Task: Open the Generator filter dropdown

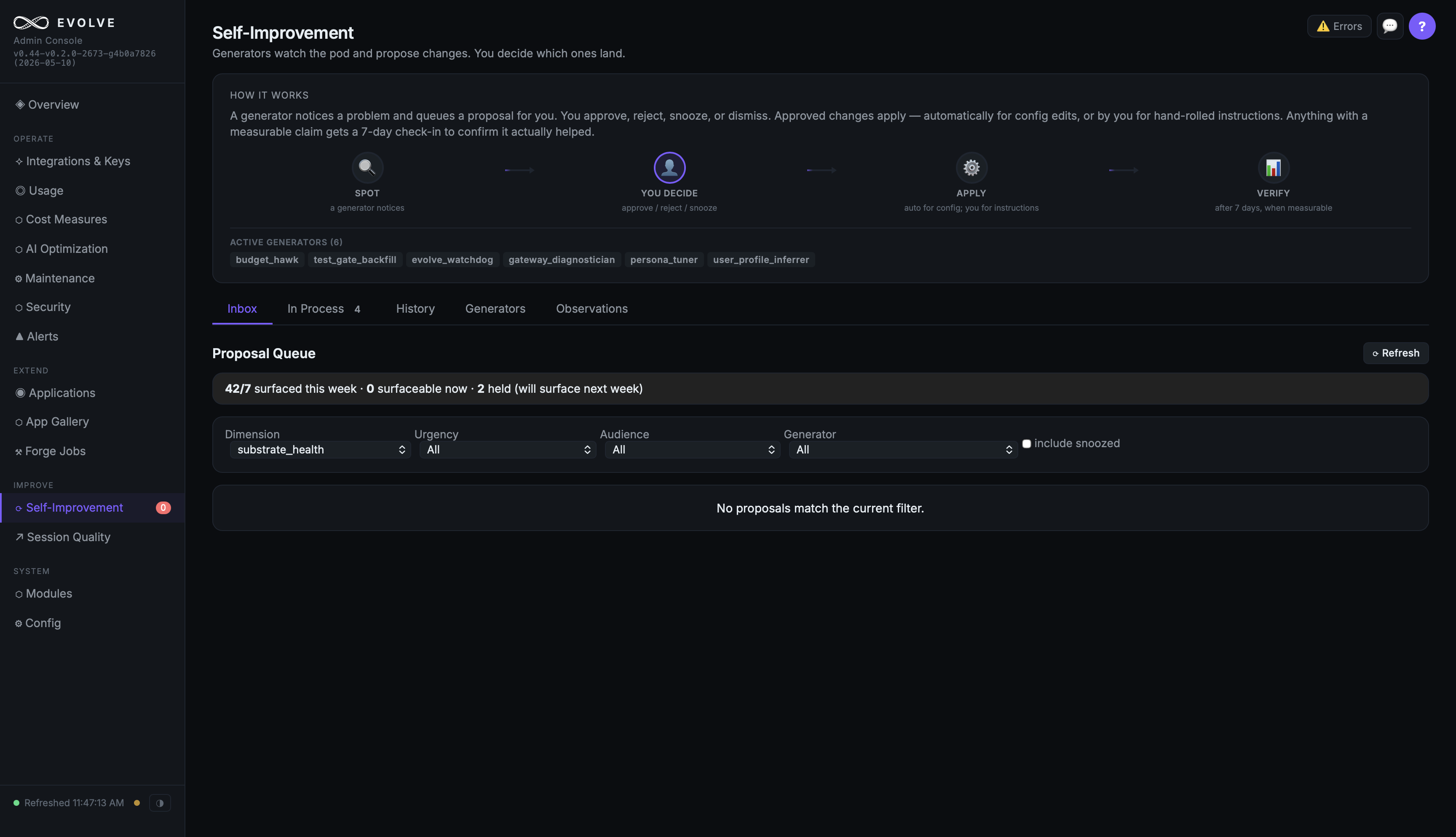Action: coord(903,450)
